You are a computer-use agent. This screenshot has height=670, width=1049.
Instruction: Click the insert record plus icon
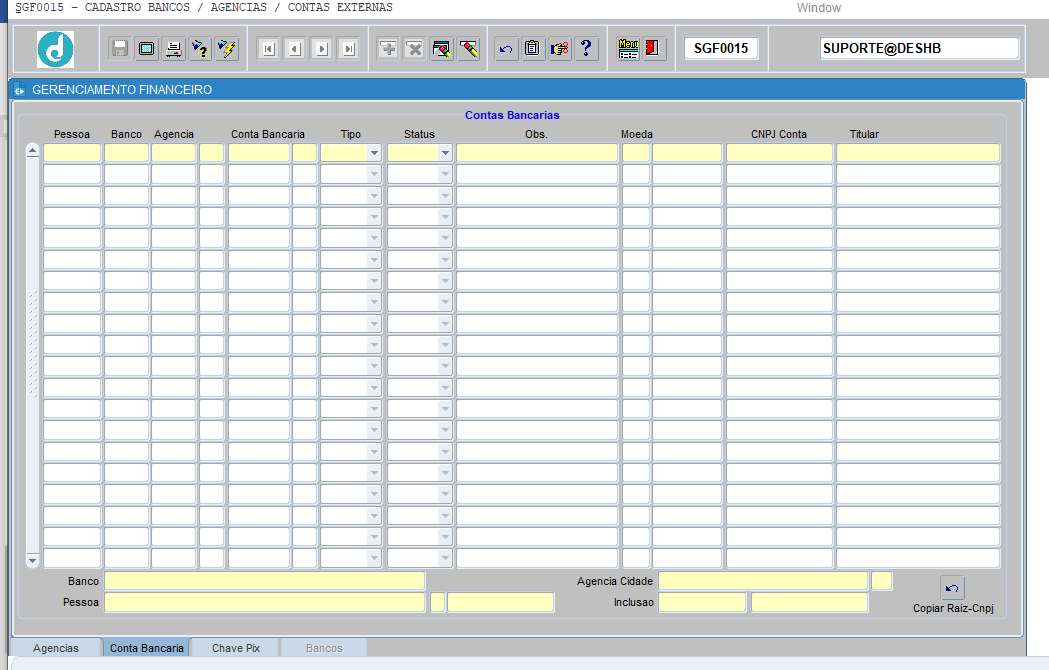388,49
